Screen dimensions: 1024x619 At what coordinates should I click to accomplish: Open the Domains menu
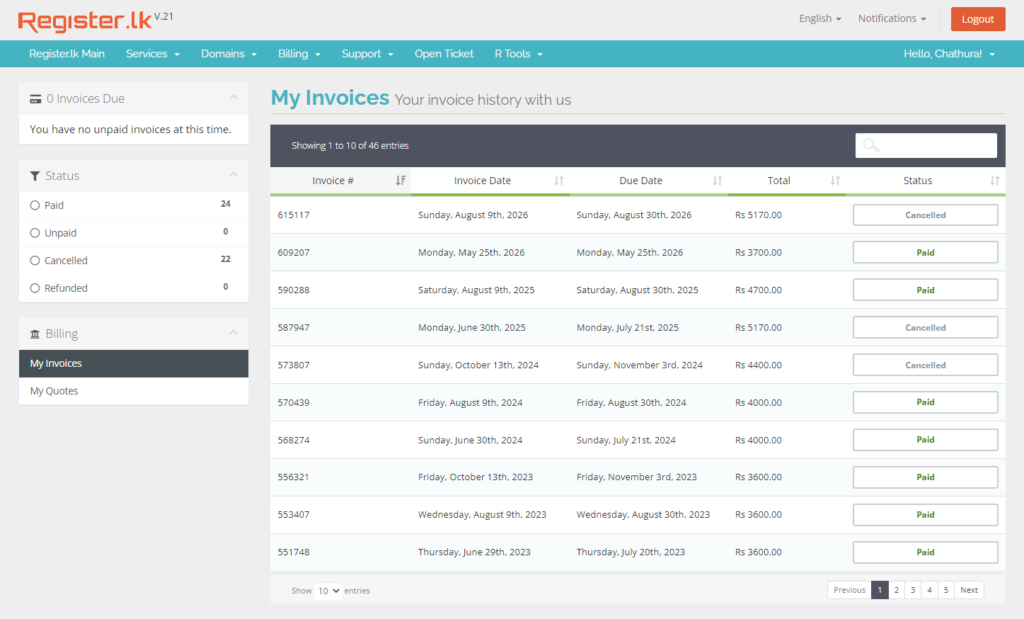(x=229, y=54)
